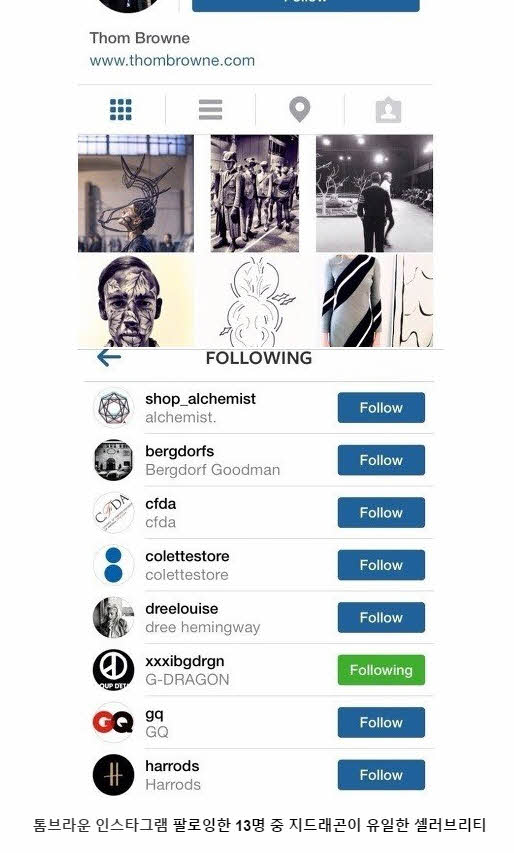Switch to list view of posts
Screen dimensions: 514x853
point(210,109)
